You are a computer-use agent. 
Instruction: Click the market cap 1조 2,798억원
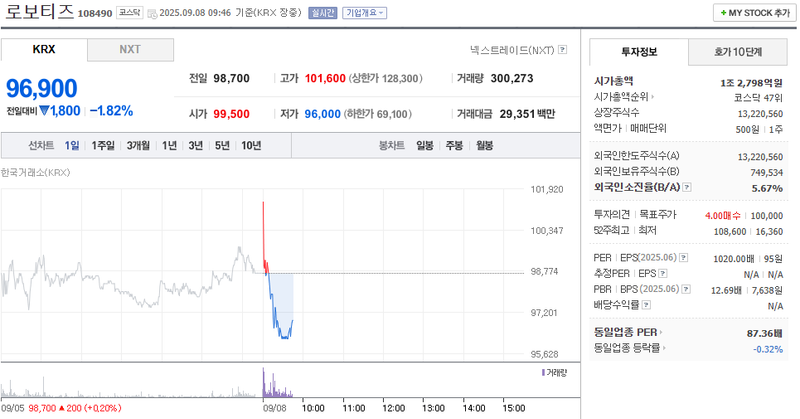(x=751, y=83)
